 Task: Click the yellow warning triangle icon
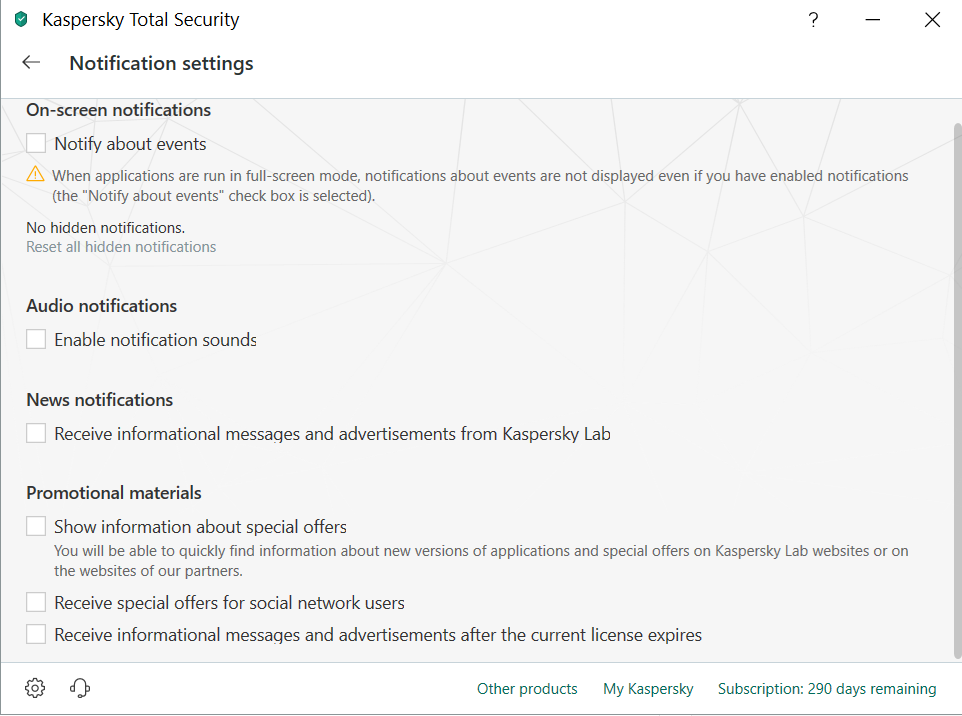point(36,175)
